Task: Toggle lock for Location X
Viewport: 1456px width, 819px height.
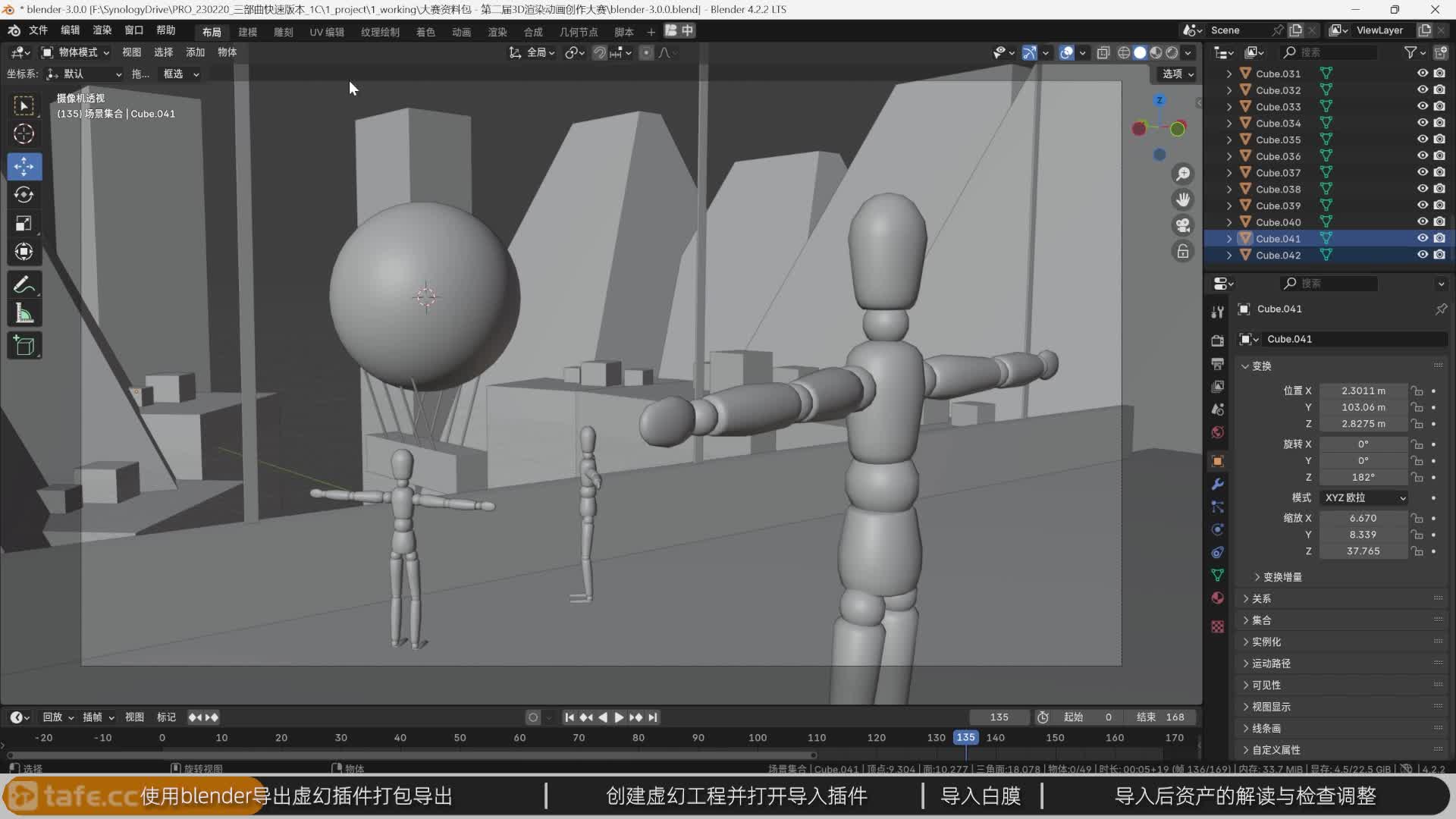Action: (x=1417, y=391)
